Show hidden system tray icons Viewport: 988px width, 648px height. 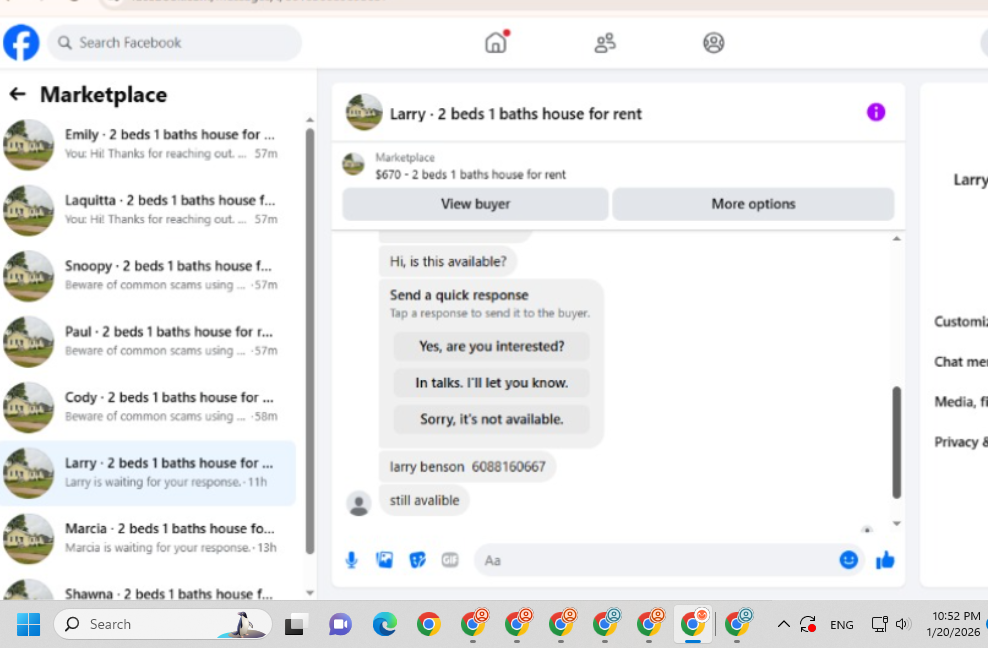(783, 624)
